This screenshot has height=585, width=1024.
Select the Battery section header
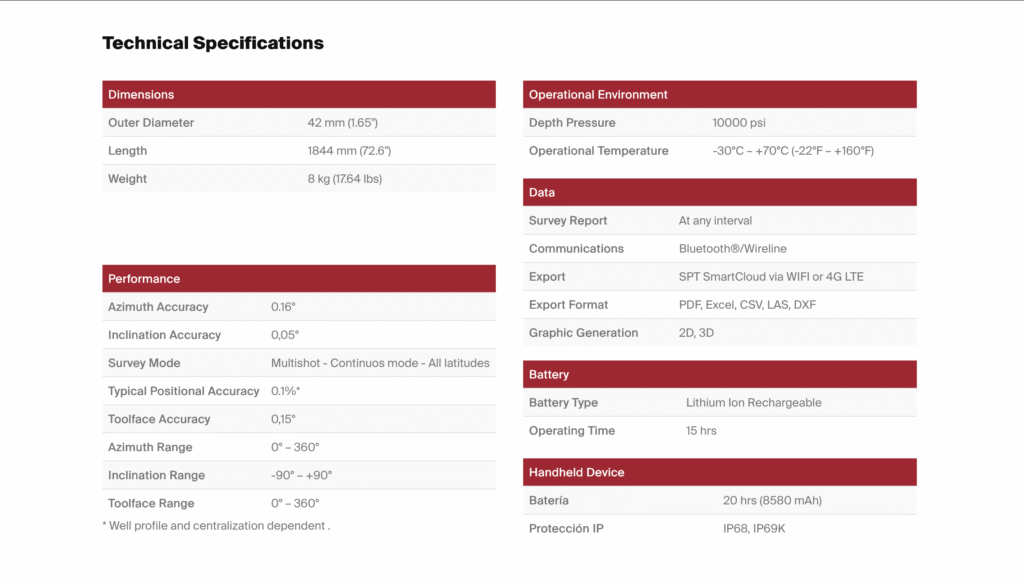coord(549,375)
